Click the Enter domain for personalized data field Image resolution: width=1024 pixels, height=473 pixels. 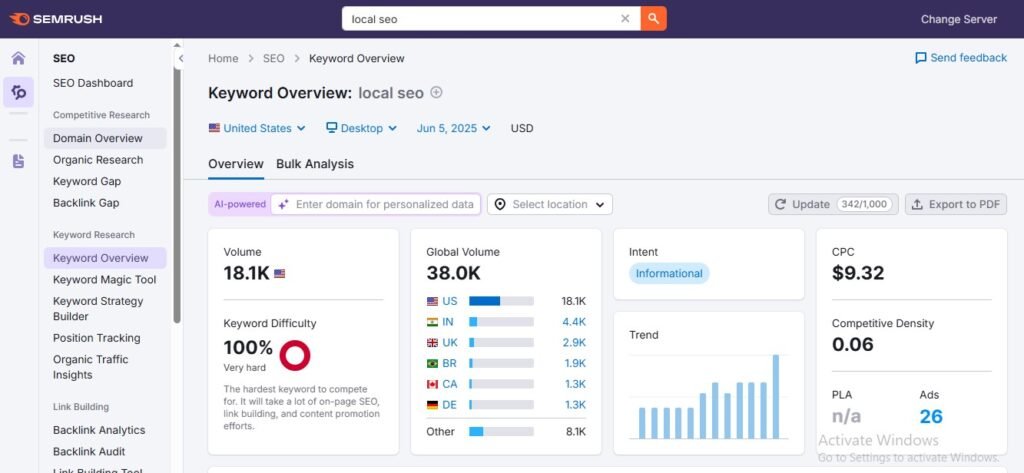376,204
